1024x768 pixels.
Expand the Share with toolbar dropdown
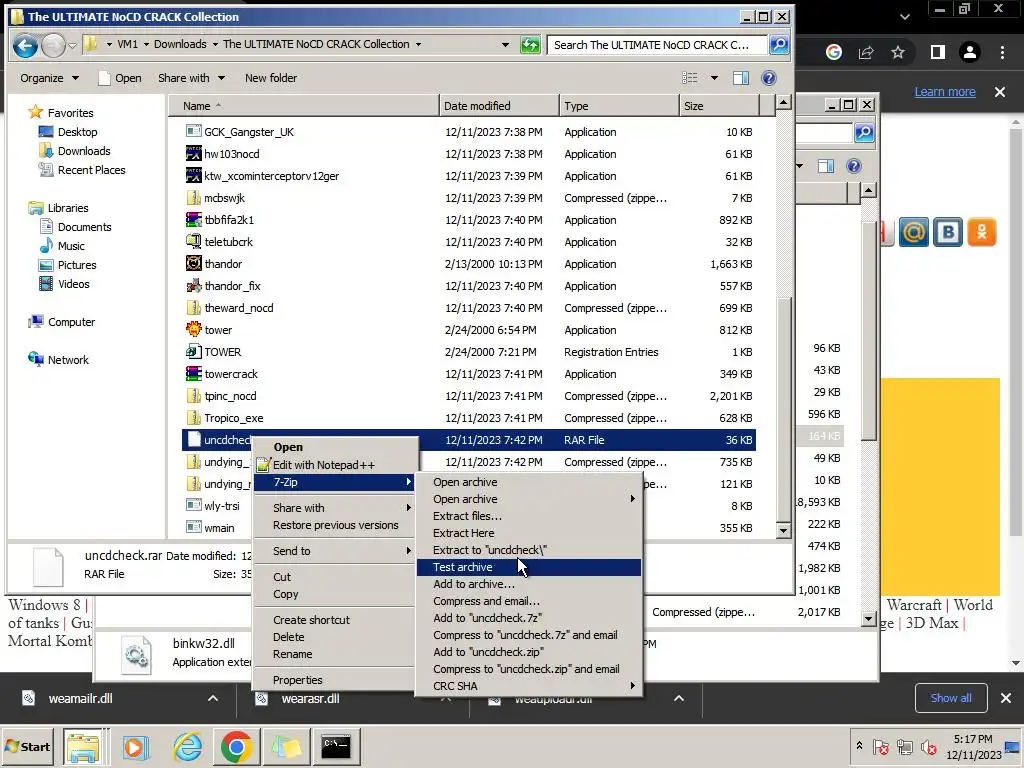pos(191,78)
